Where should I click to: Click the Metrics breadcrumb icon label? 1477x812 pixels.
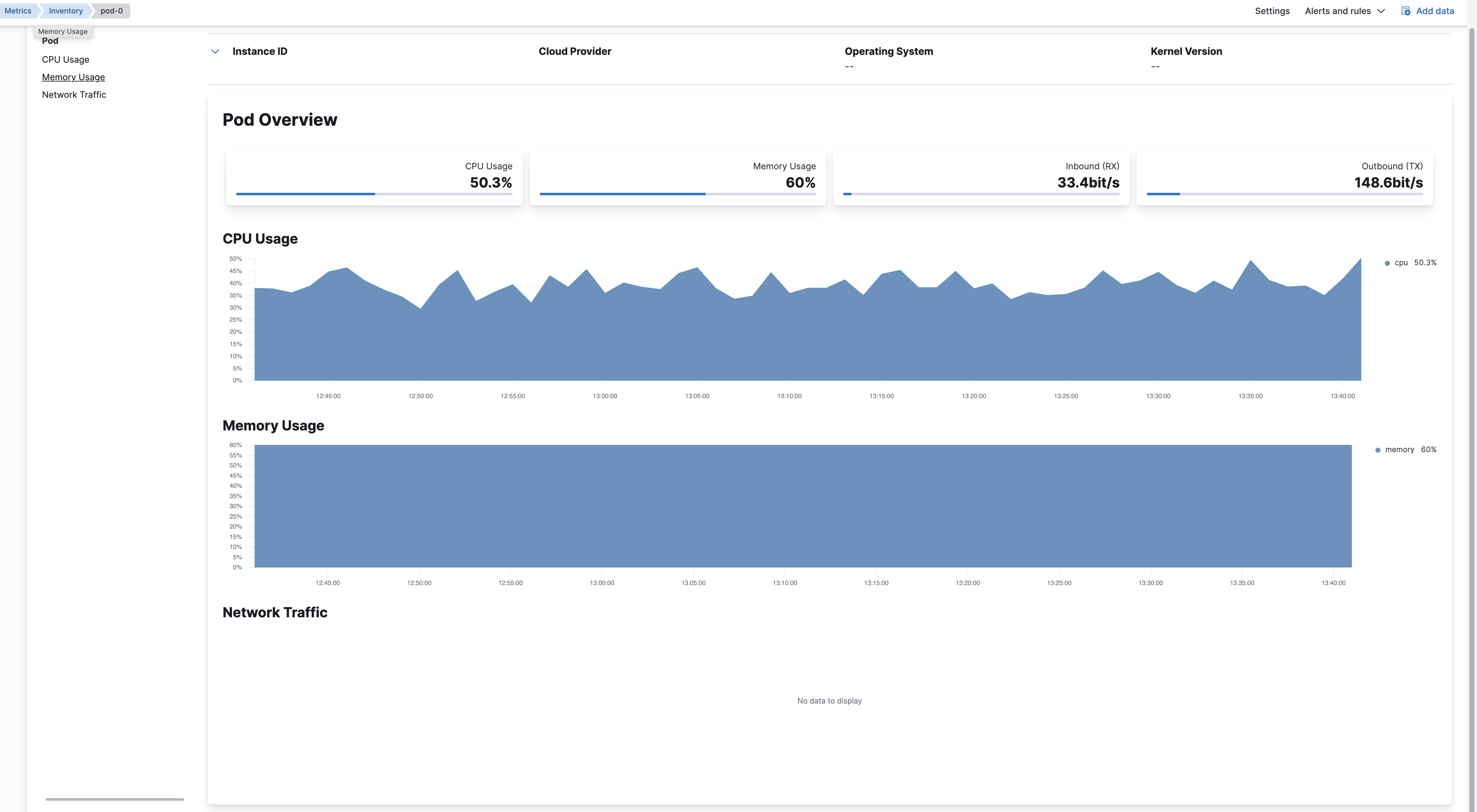[x=18, y=10]
